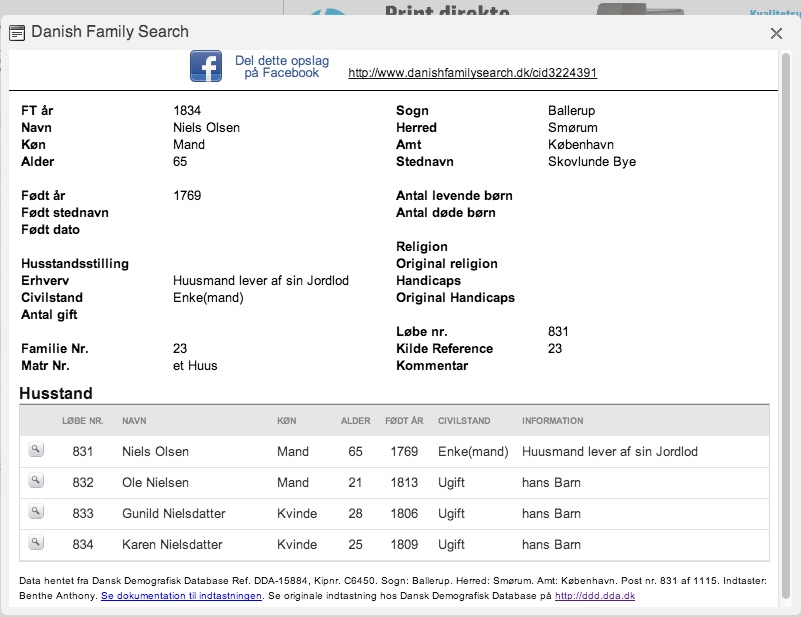801x617 pixels.
Task: Click the CIVILSTAND column header
Action: pos(464,421)
